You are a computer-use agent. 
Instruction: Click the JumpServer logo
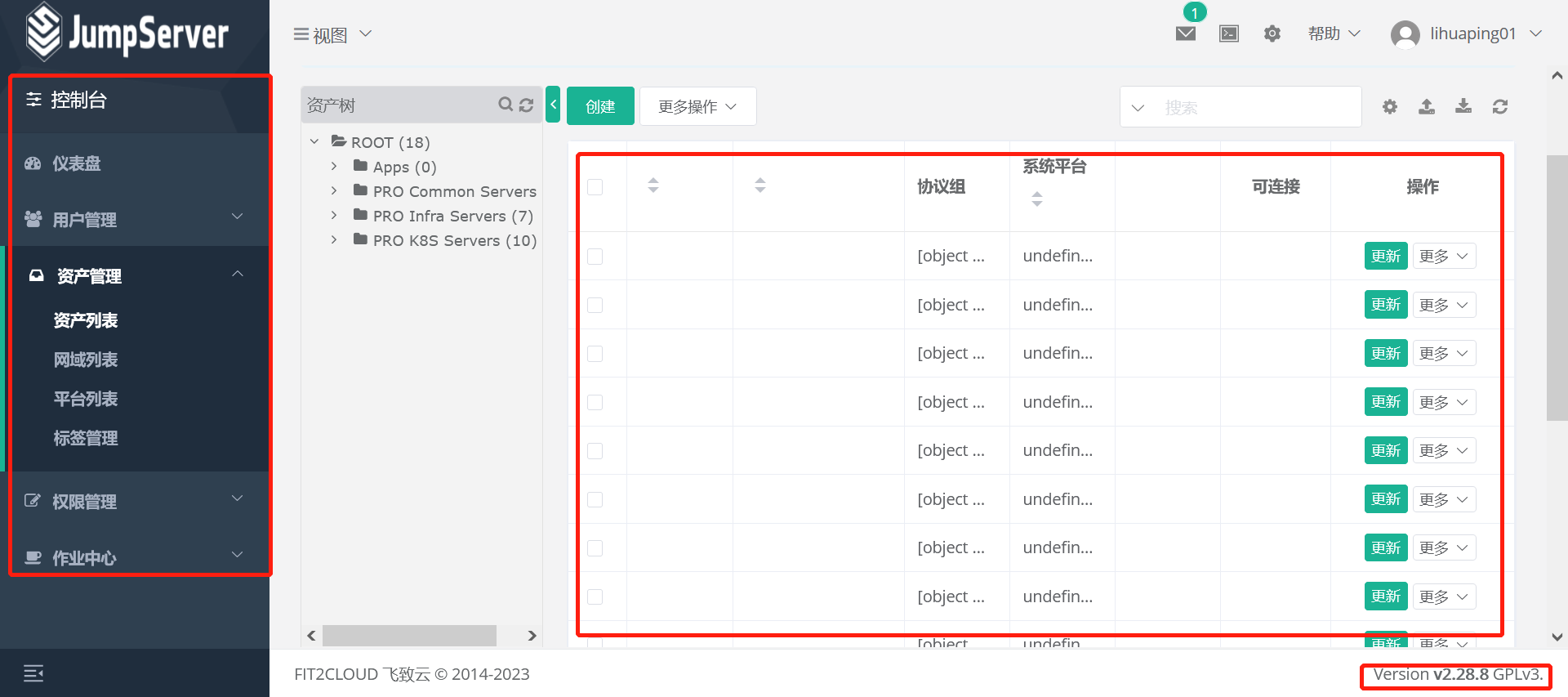pyautogui.click(x=127, y=33)
